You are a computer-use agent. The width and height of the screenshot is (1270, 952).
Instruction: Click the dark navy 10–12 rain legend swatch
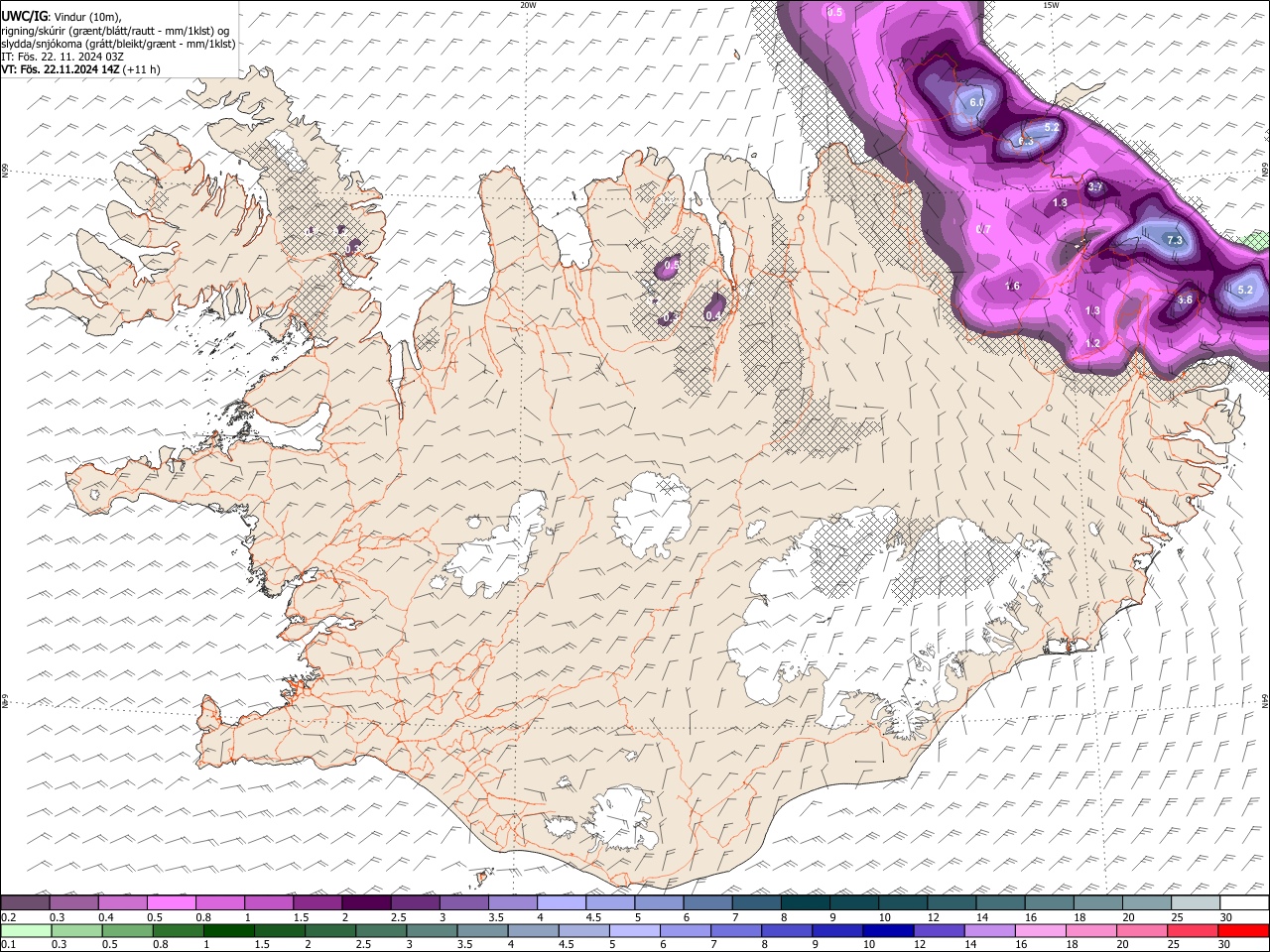click(x=887, y=931)
